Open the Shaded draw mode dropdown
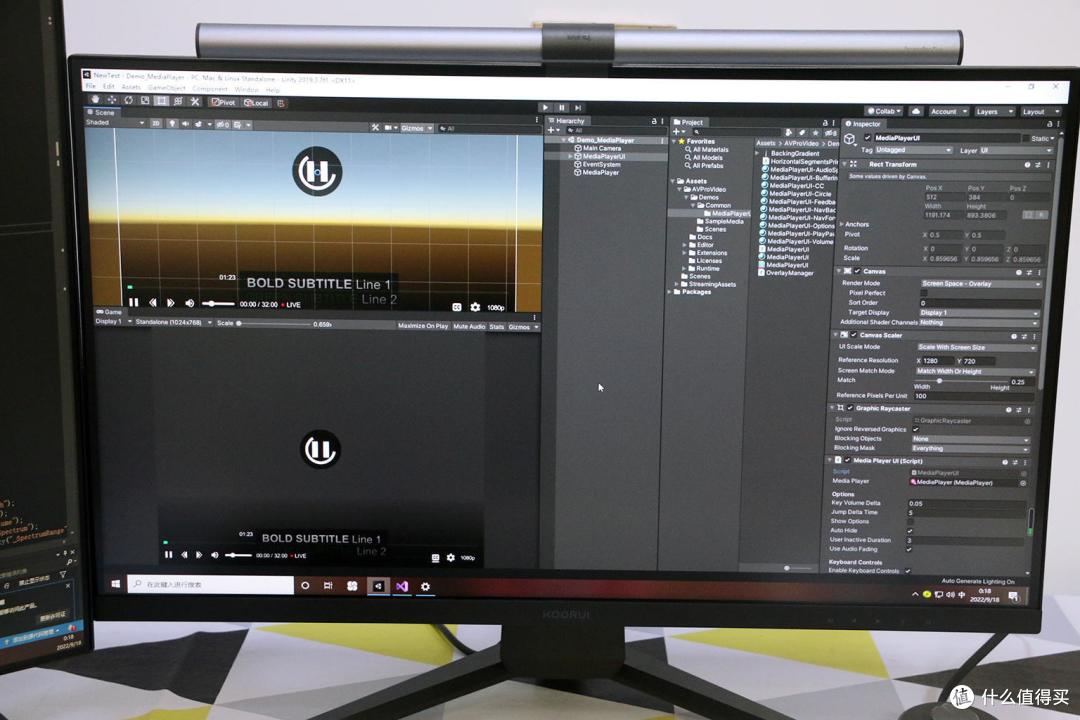This screenshot has height=720, width=1080. pos(114,123)
